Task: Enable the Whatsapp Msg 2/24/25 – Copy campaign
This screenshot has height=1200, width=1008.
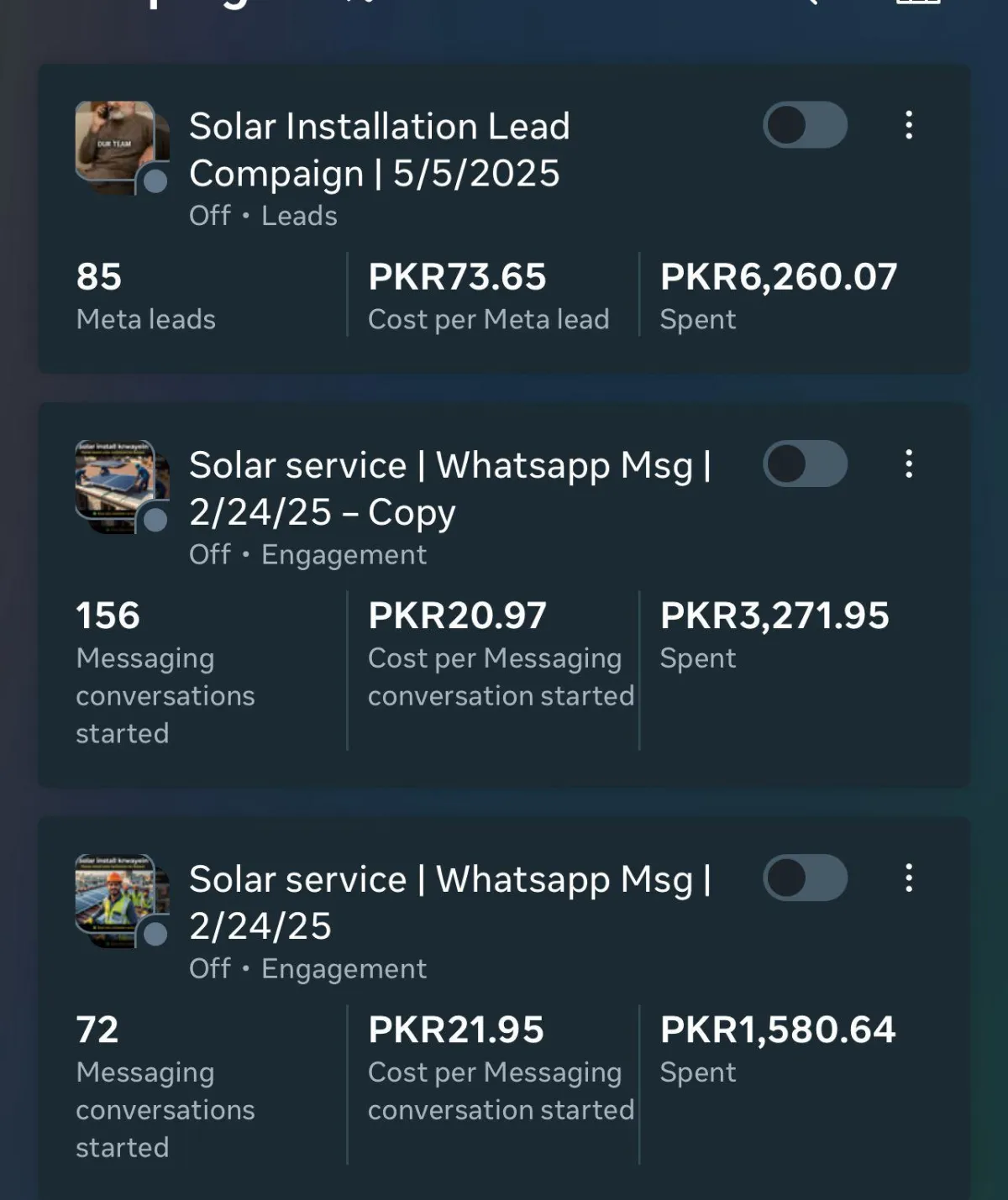Action: 805,464
